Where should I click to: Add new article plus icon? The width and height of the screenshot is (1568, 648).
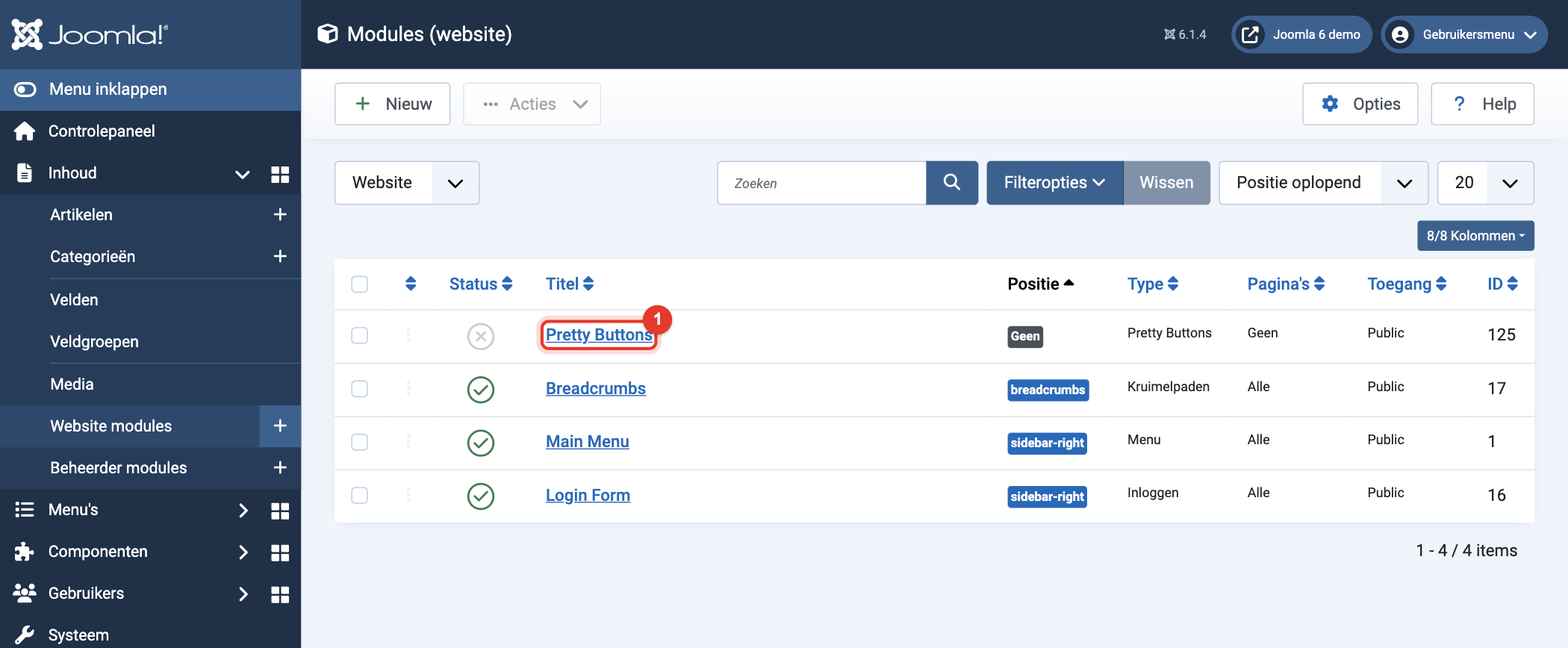[x=280, y=215]
